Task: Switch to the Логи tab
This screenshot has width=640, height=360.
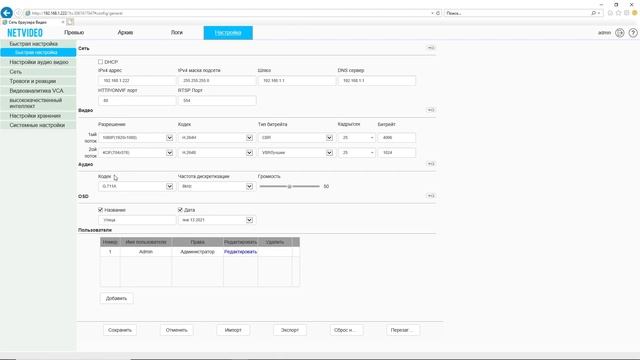Action: (x=177, y=33)
